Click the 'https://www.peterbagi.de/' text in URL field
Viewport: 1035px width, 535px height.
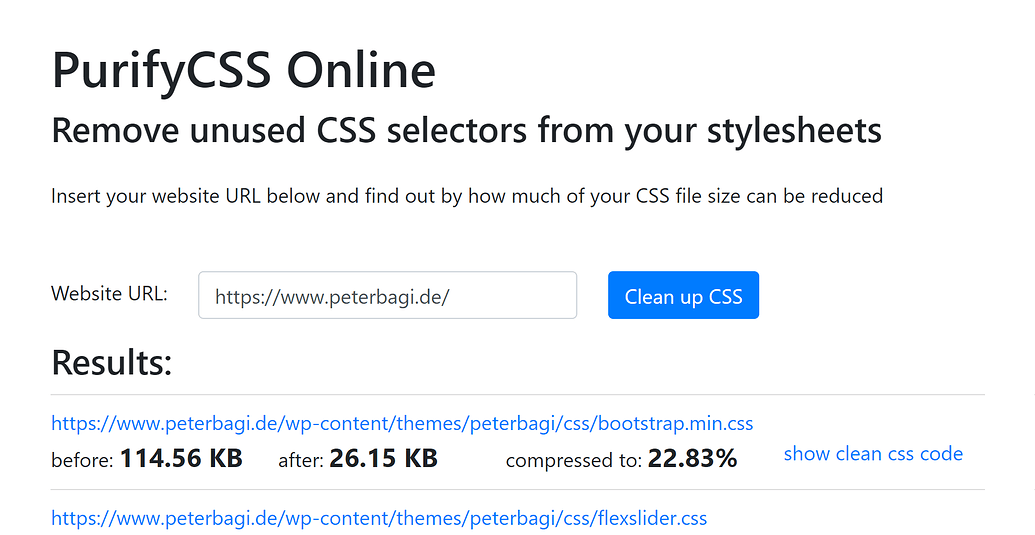(x=332, y=297)
